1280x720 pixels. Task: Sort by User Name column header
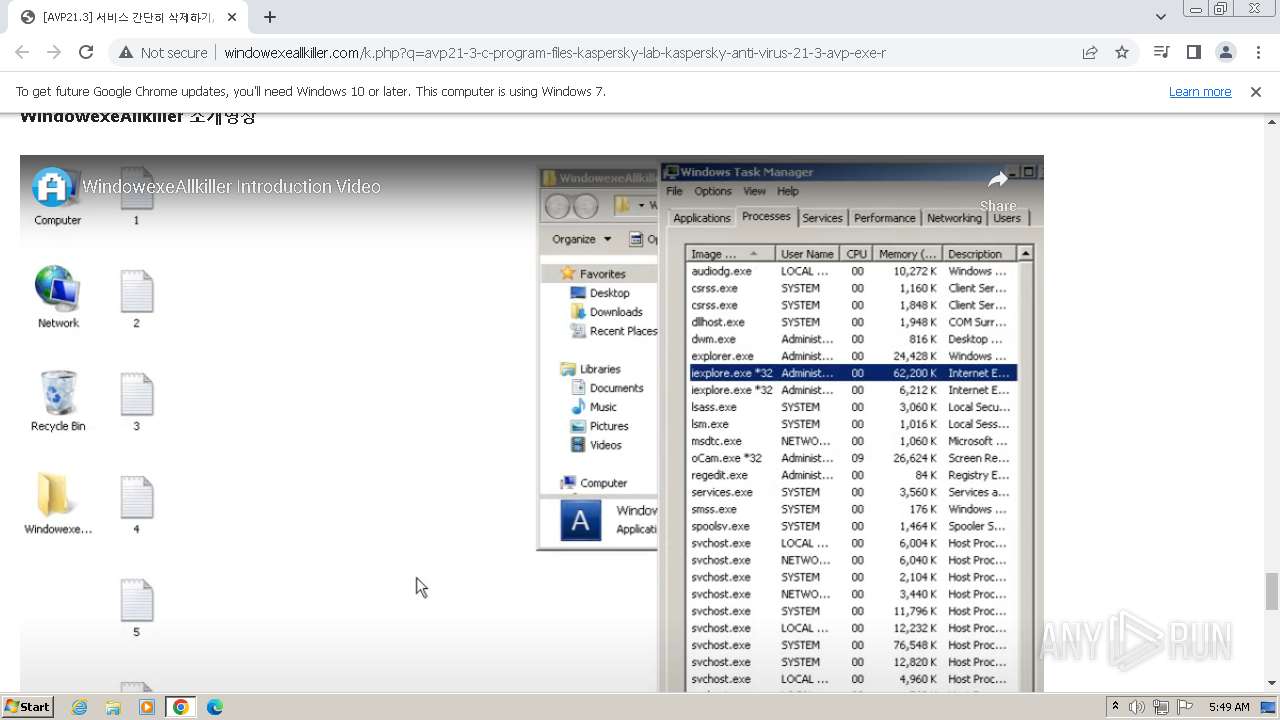tap(807, 254)
